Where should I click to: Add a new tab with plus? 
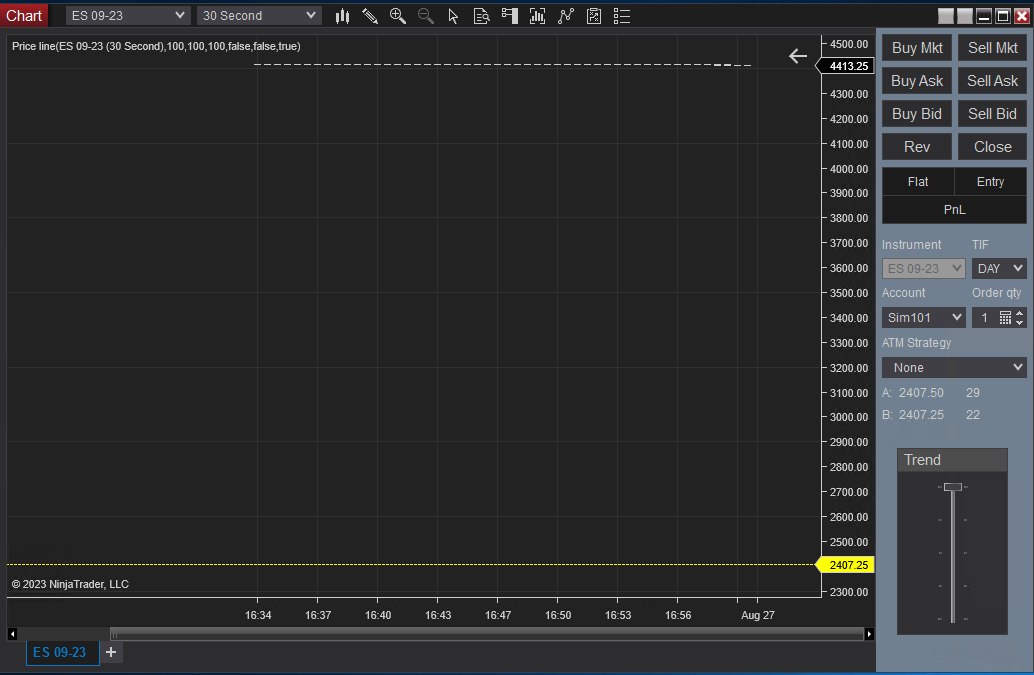coord(111,653)
